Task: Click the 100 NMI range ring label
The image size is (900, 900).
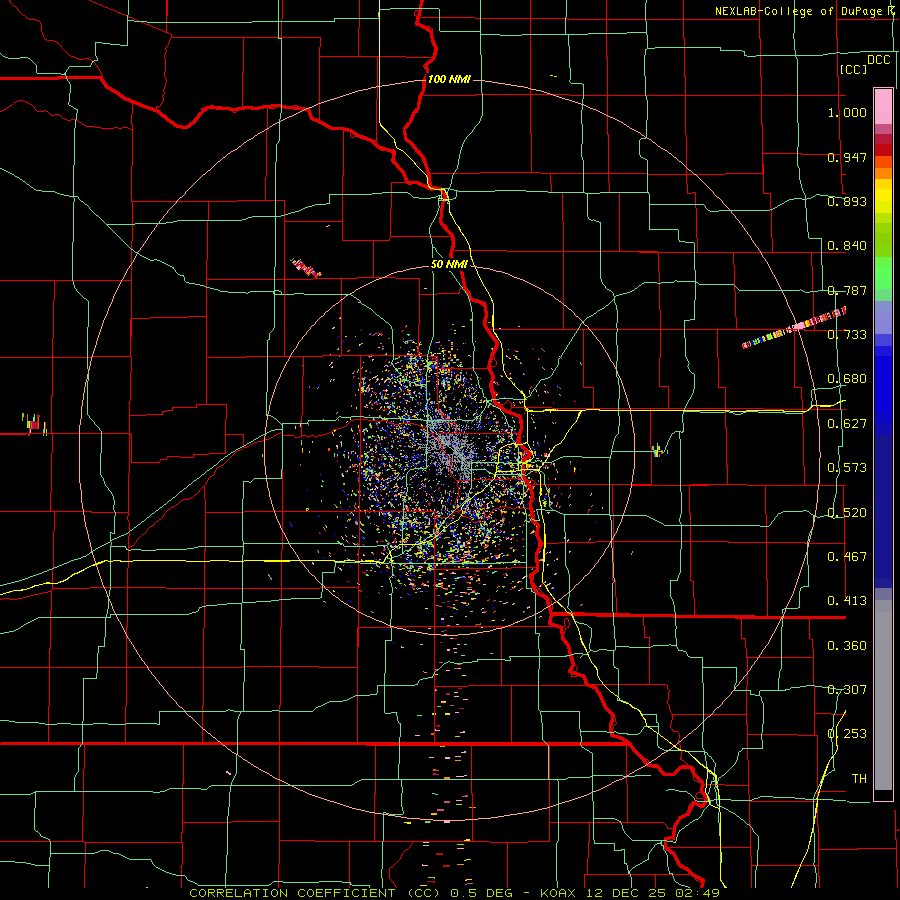Action: pos(449,79)
